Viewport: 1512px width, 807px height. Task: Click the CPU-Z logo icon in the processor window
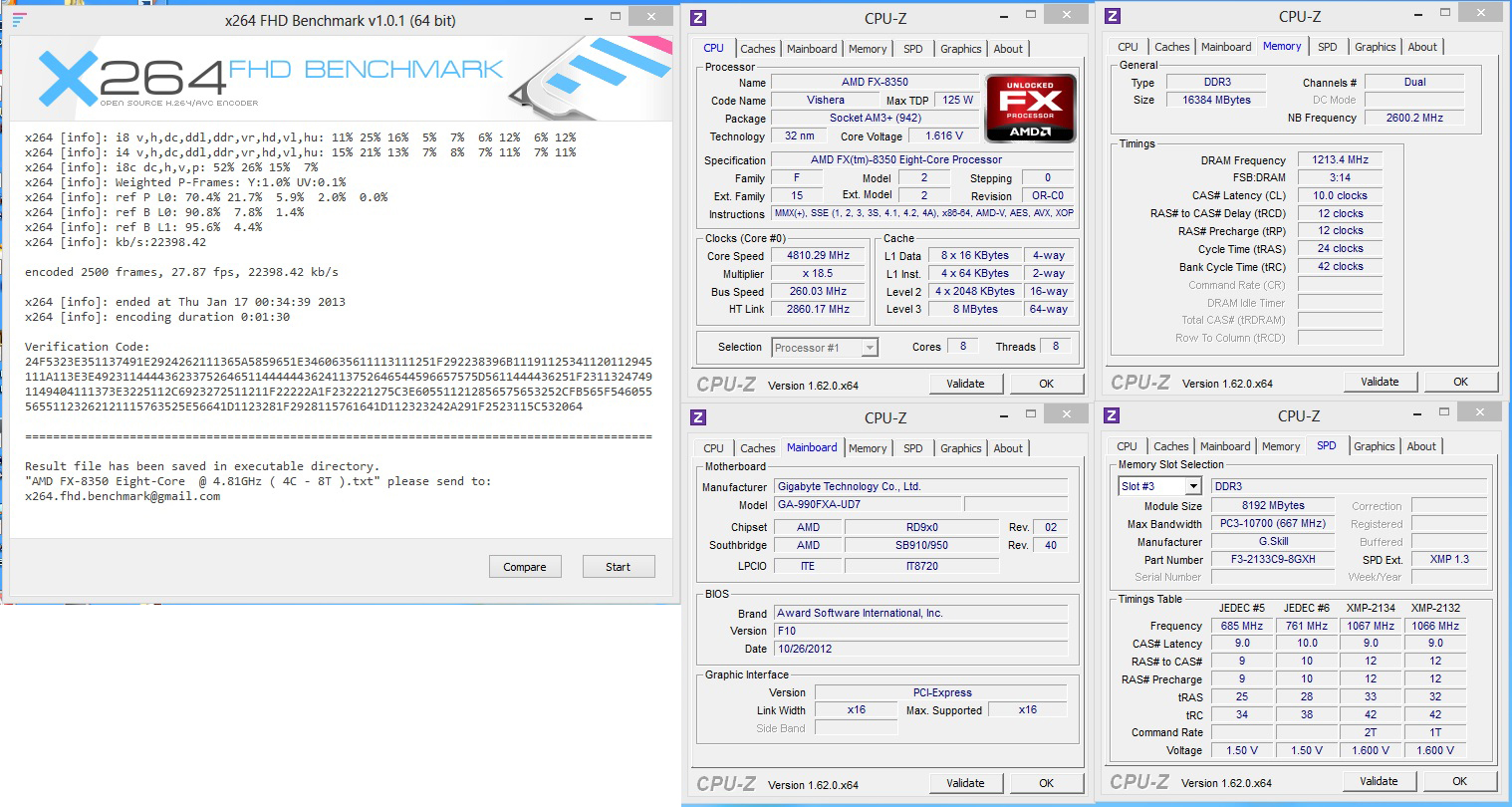point(698,17)
